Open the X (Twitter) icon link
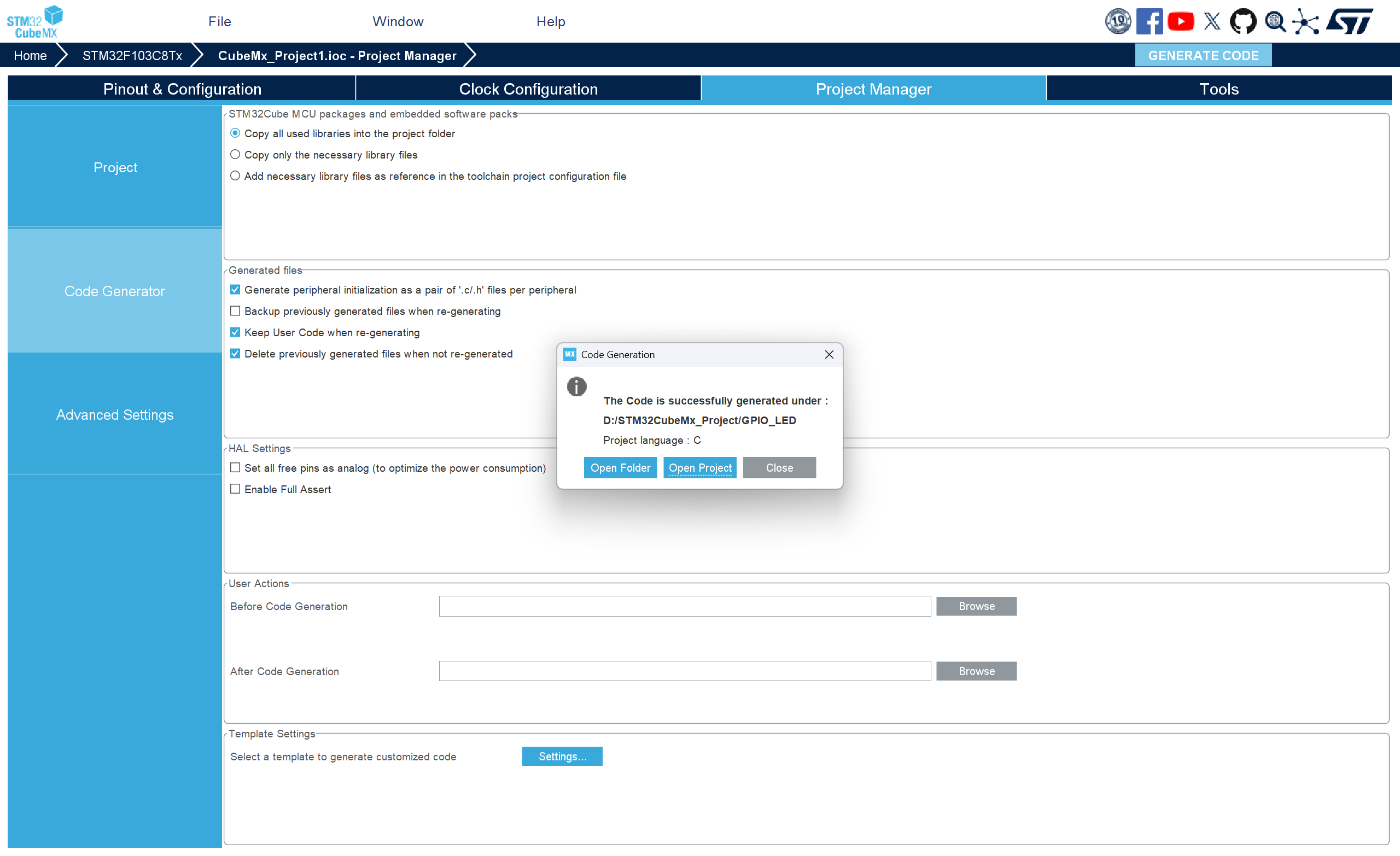 pos(1212,21)
